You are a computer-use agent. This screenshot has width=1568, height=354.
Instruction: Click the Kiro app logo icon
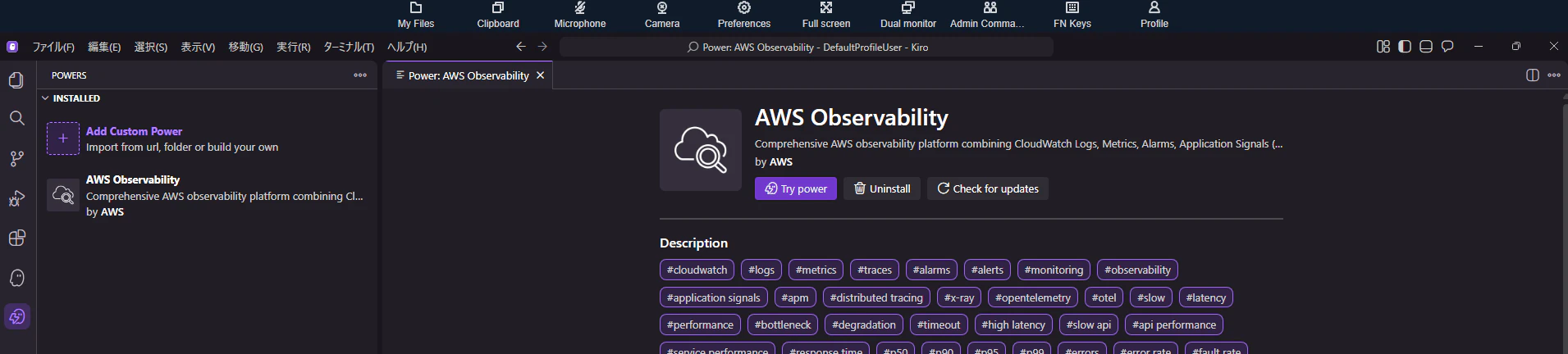pos(12,47)
